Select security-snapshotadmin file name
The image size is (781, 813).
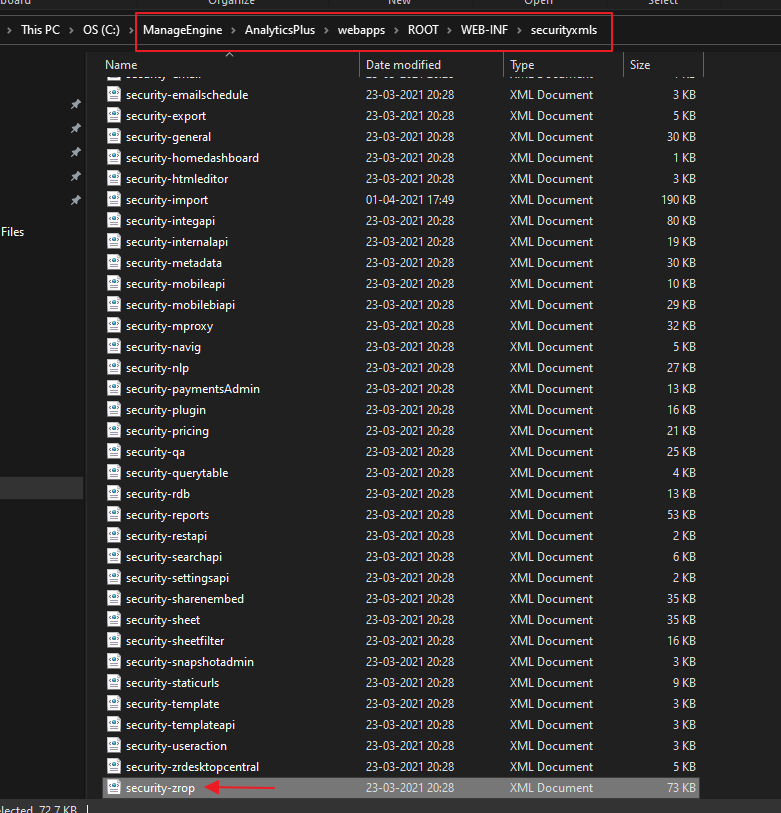pyautogui.click(x=190, y=662)
